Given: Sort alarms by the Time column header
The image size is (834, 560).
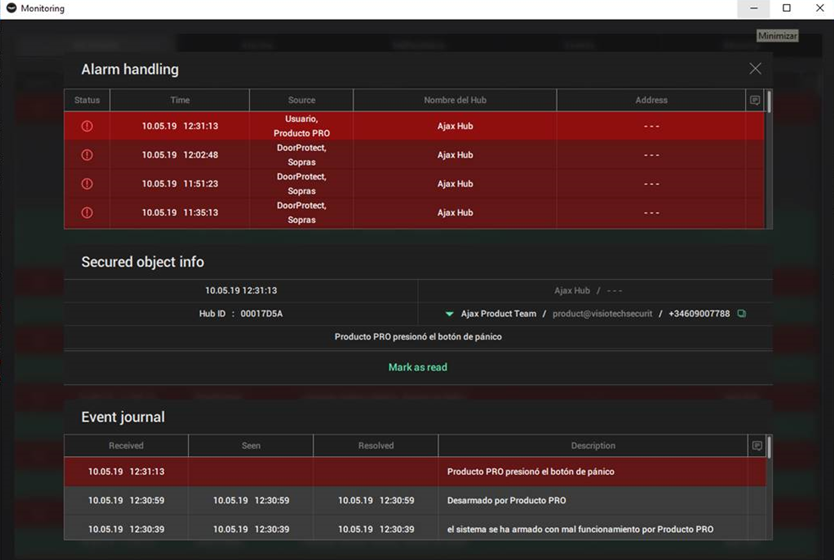Looking at the screenshot, I should [x=180, y=100].
